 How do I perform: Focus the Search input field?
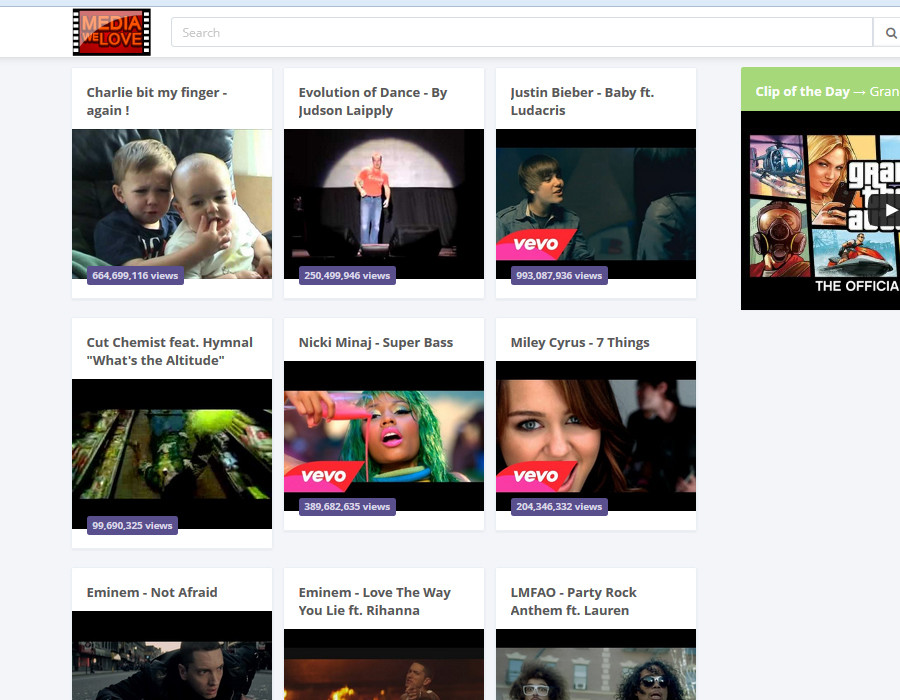point(522,32)
